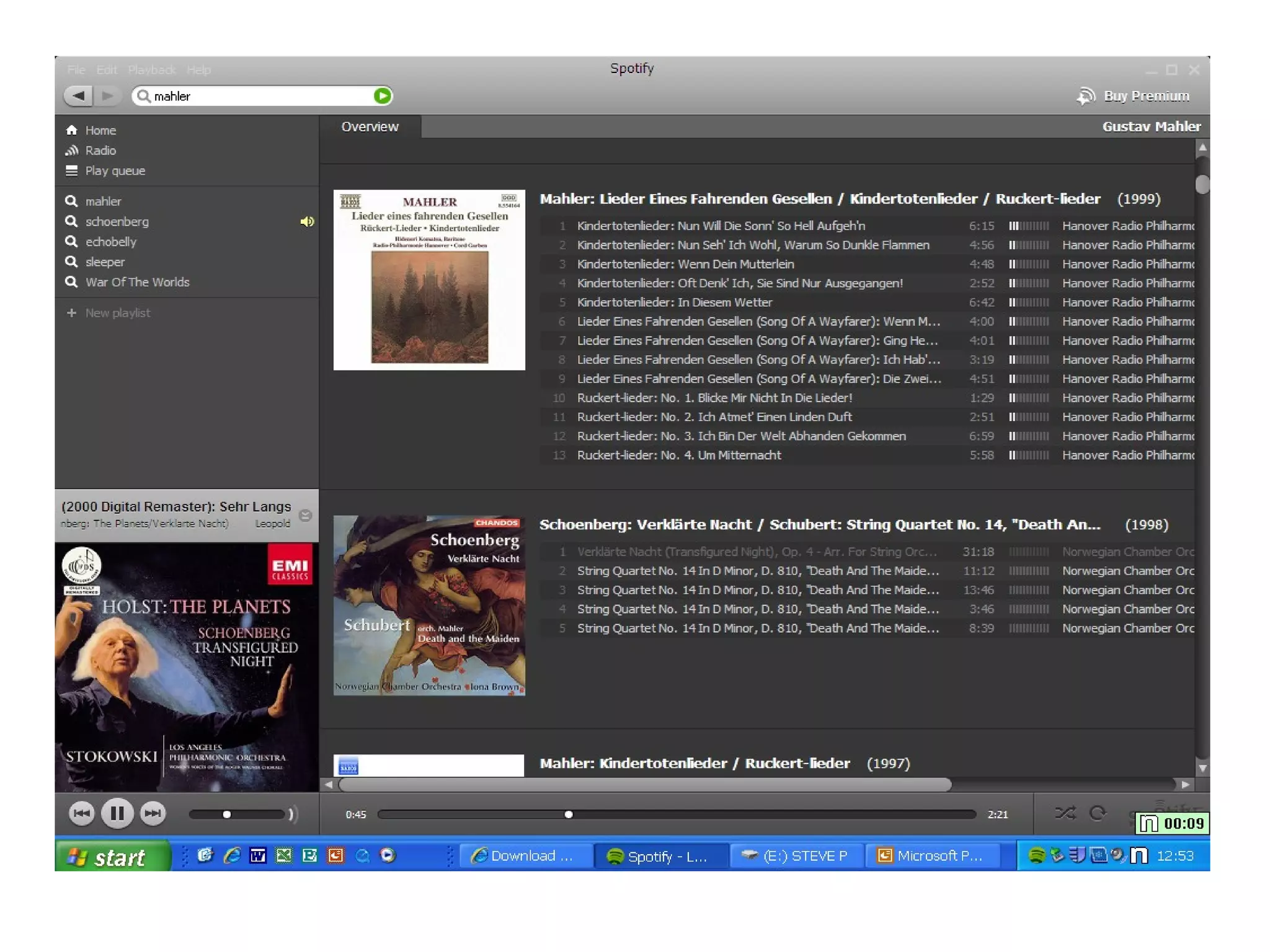Adjust the volume slider
This screenshot has height=952, width=1270.
click(x=227, y=814)
